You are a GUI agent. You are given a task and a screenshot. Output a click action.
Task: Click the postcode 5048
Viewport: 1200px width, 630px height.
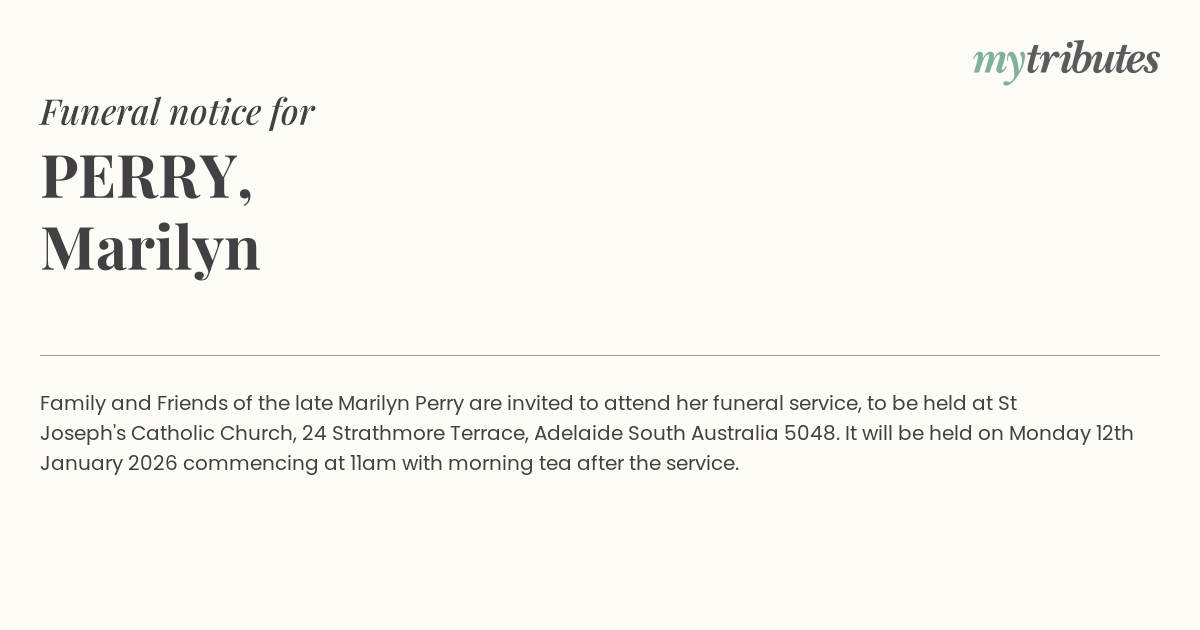click(x=812, y=434)
